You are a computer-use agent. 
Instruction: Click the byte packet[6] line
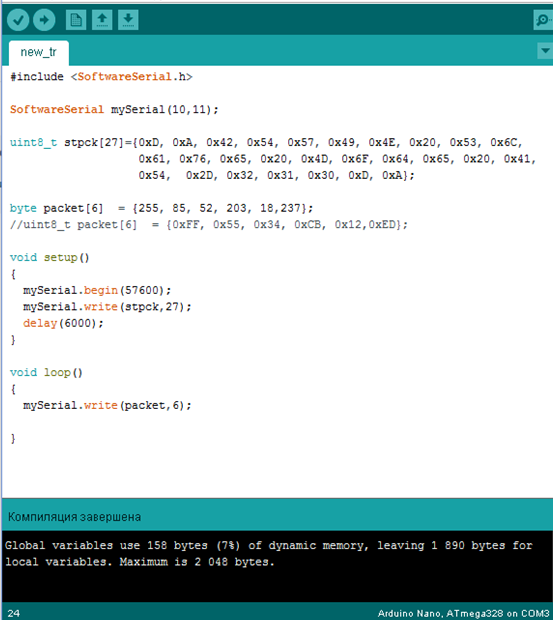pyautogui.click(x=161, y=208)
